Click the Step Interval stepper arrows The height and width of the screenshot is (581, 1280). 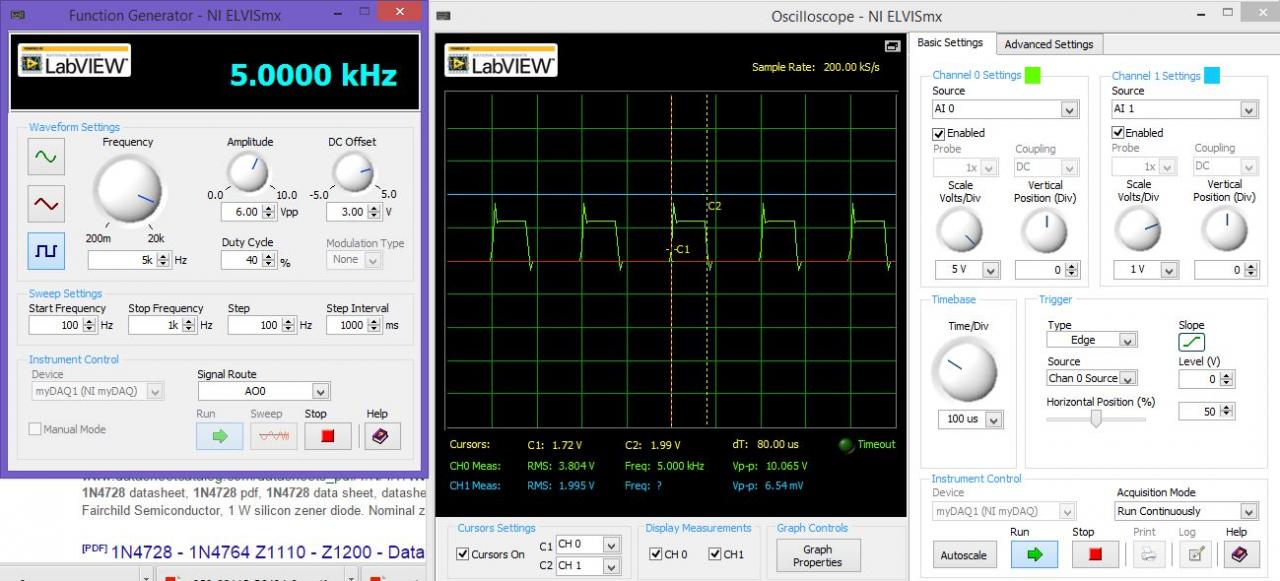click(375, 325)
